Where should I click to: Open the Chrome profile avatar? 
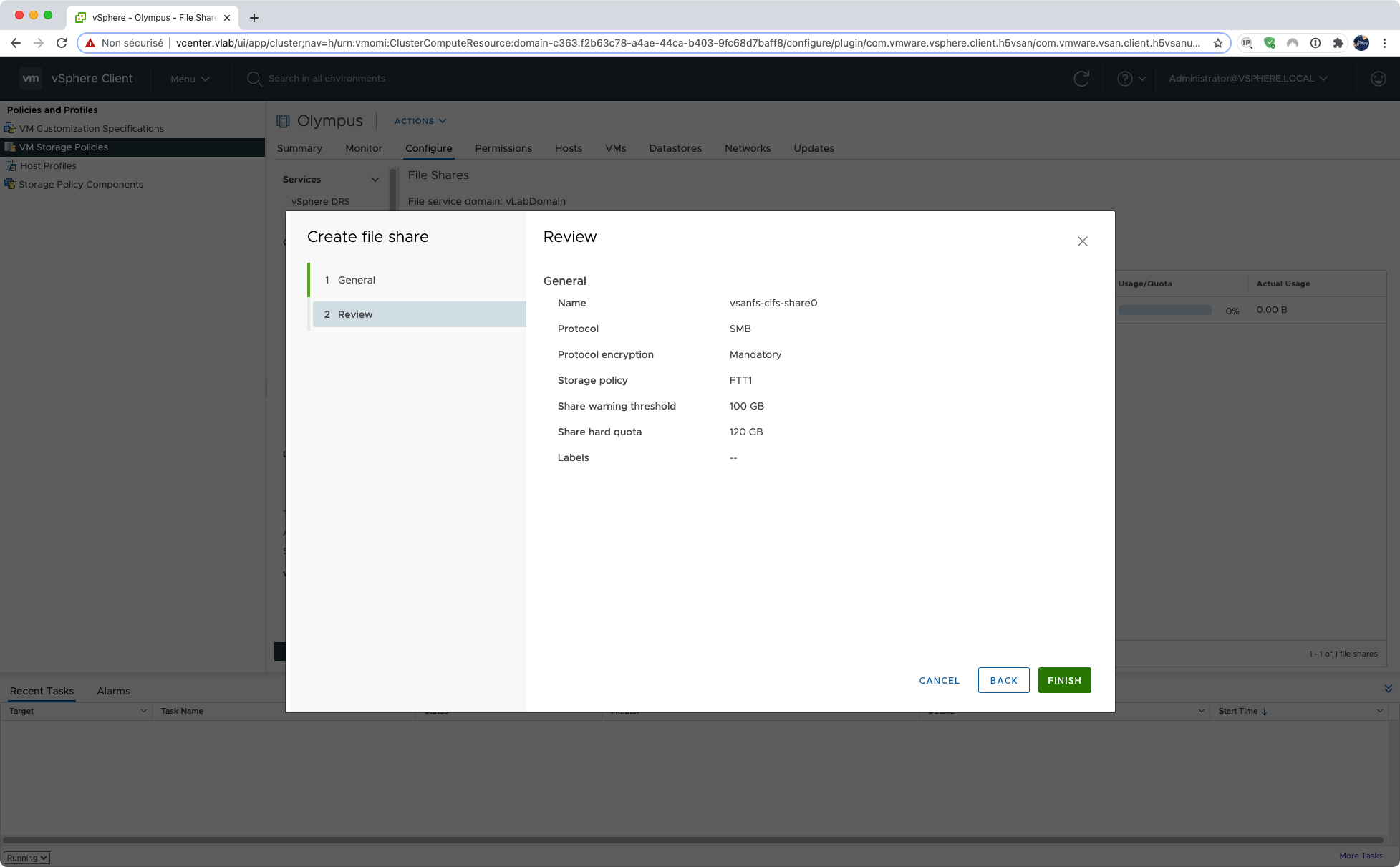(x=1361, y=43)
